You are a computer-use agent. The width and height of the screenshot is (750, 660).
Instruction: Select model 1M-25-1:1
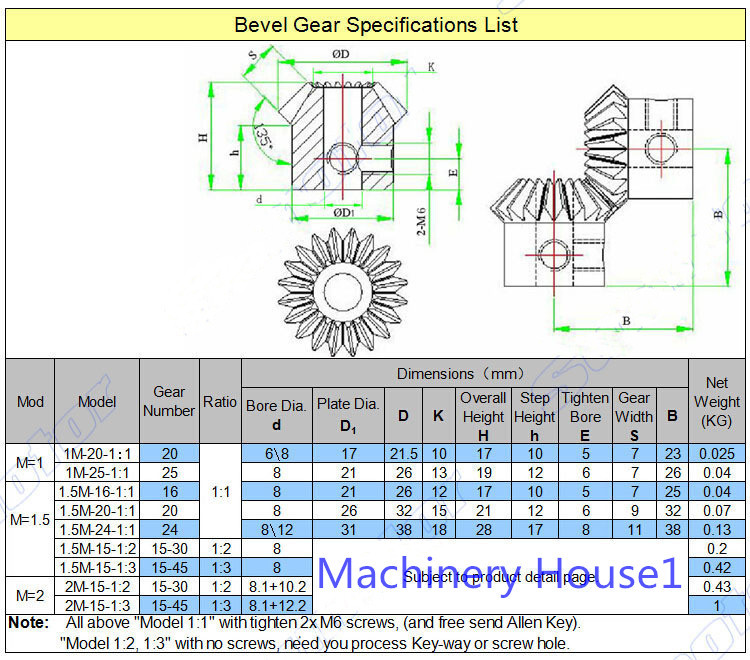tap(97, 473)
